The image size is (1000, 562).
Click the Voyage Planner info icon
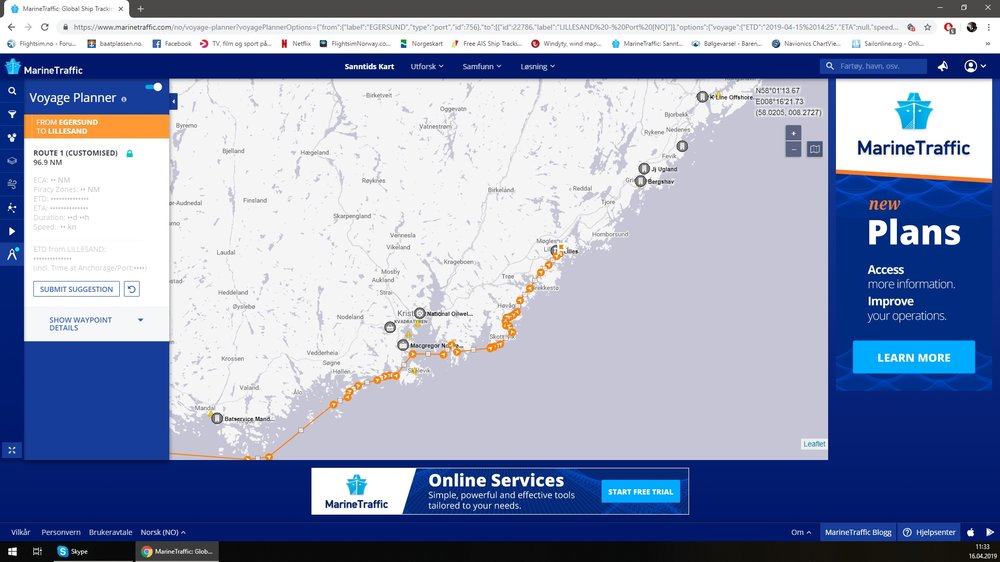[124, 99]
